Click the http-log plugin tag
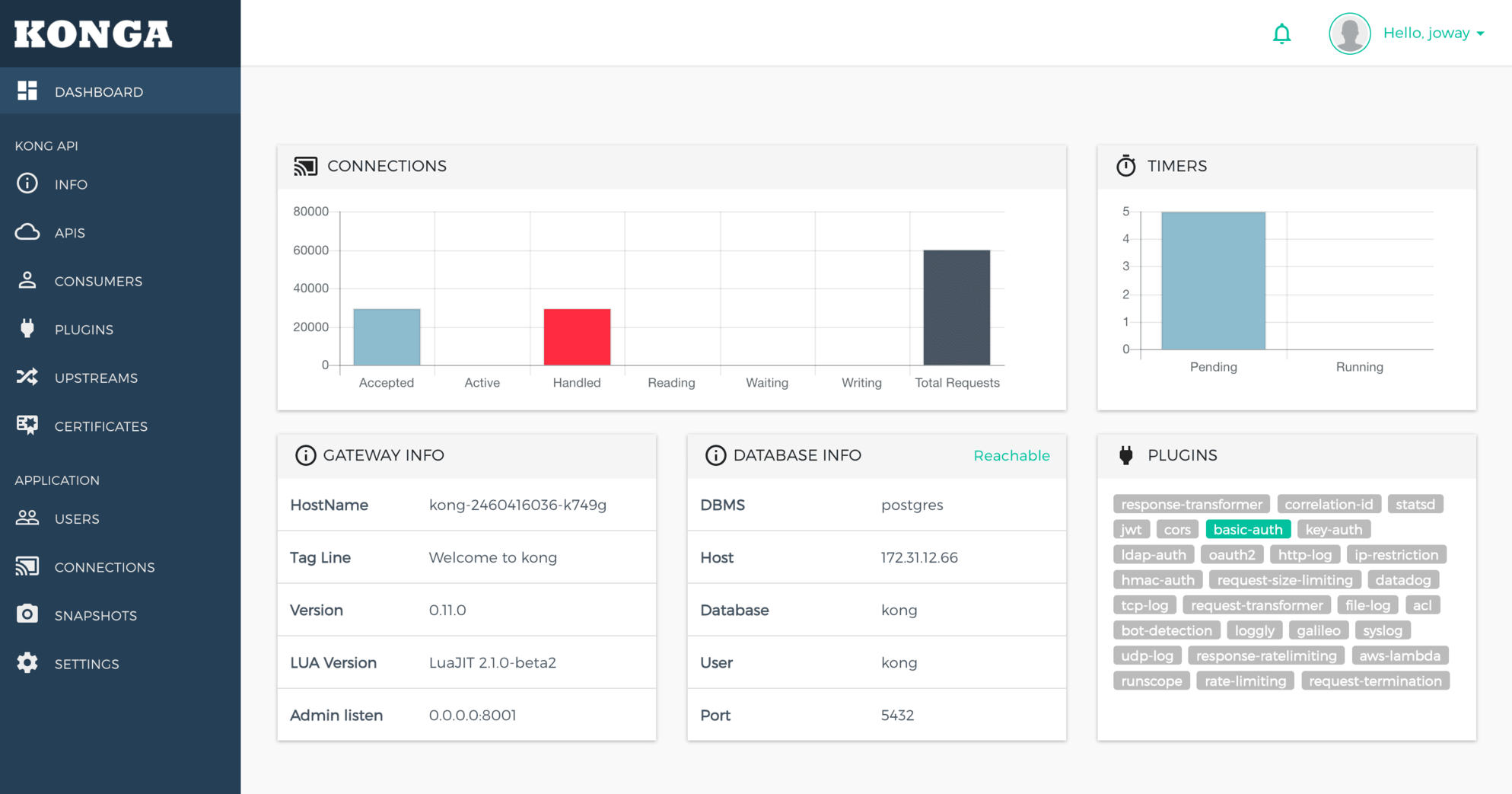 (x=1305, y=554)
